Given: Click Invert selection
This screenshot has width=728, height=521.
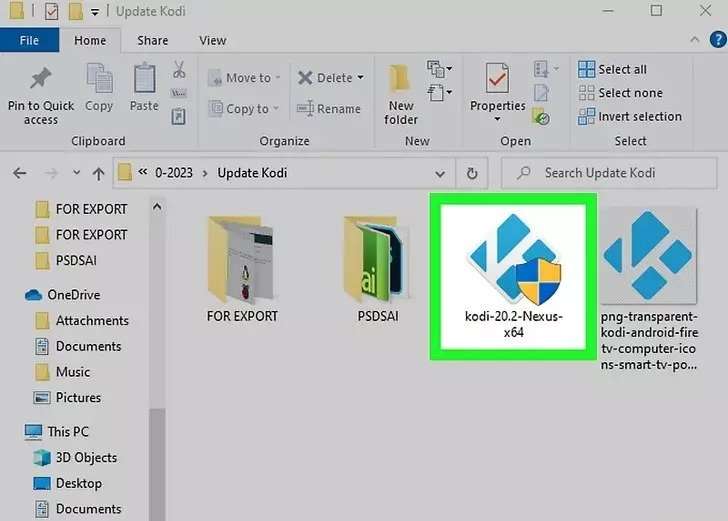Looking at the screenshot, I should (630, 117).
